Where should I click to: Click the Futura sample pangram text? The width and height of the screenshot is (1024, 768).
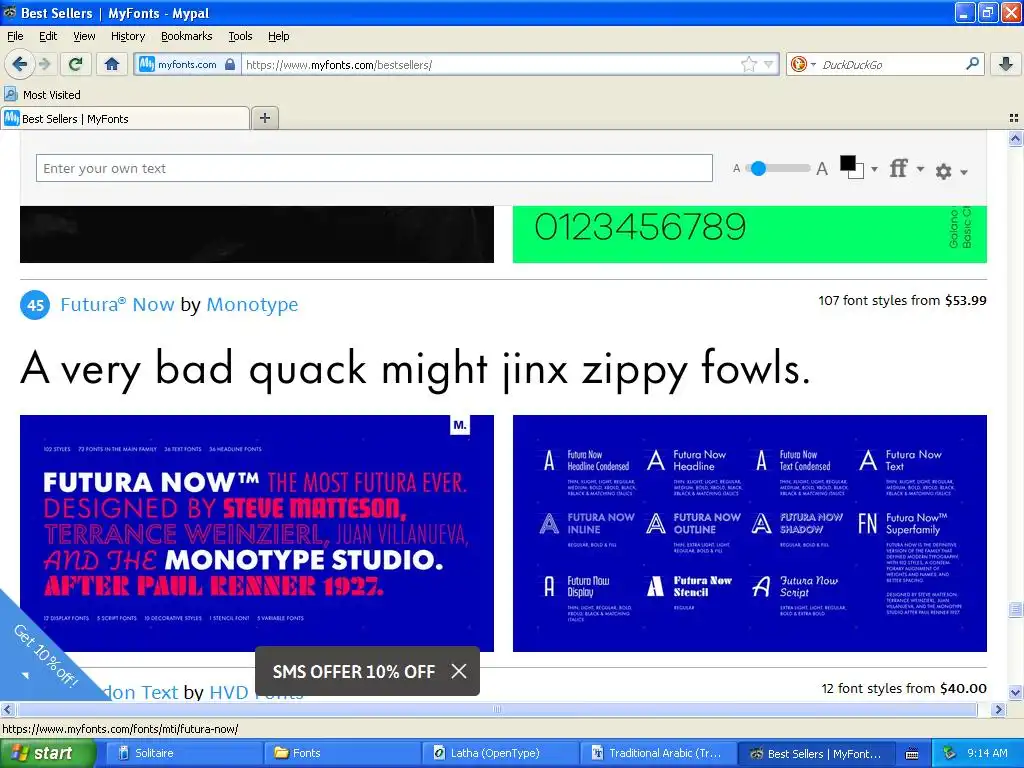tap(415, 370)
